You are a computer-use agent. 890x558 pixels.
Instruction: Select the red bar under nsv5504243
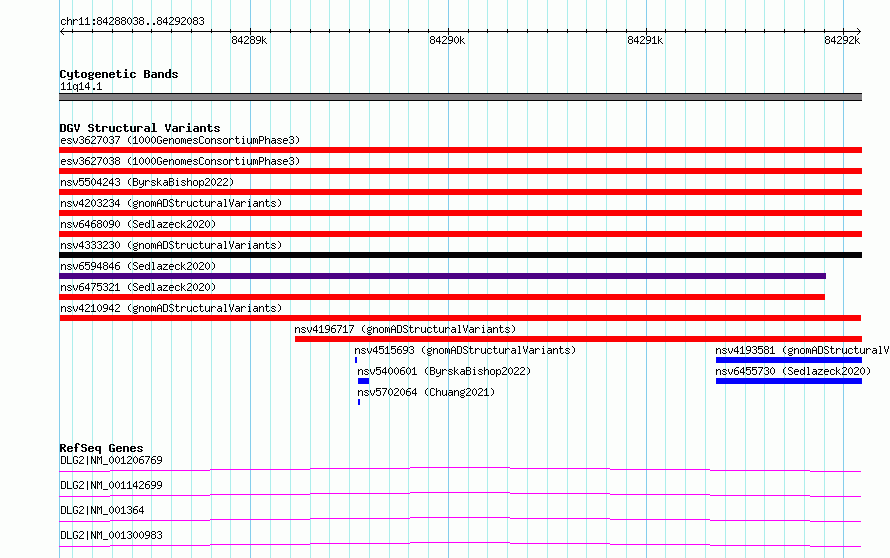tap(460, 192)
